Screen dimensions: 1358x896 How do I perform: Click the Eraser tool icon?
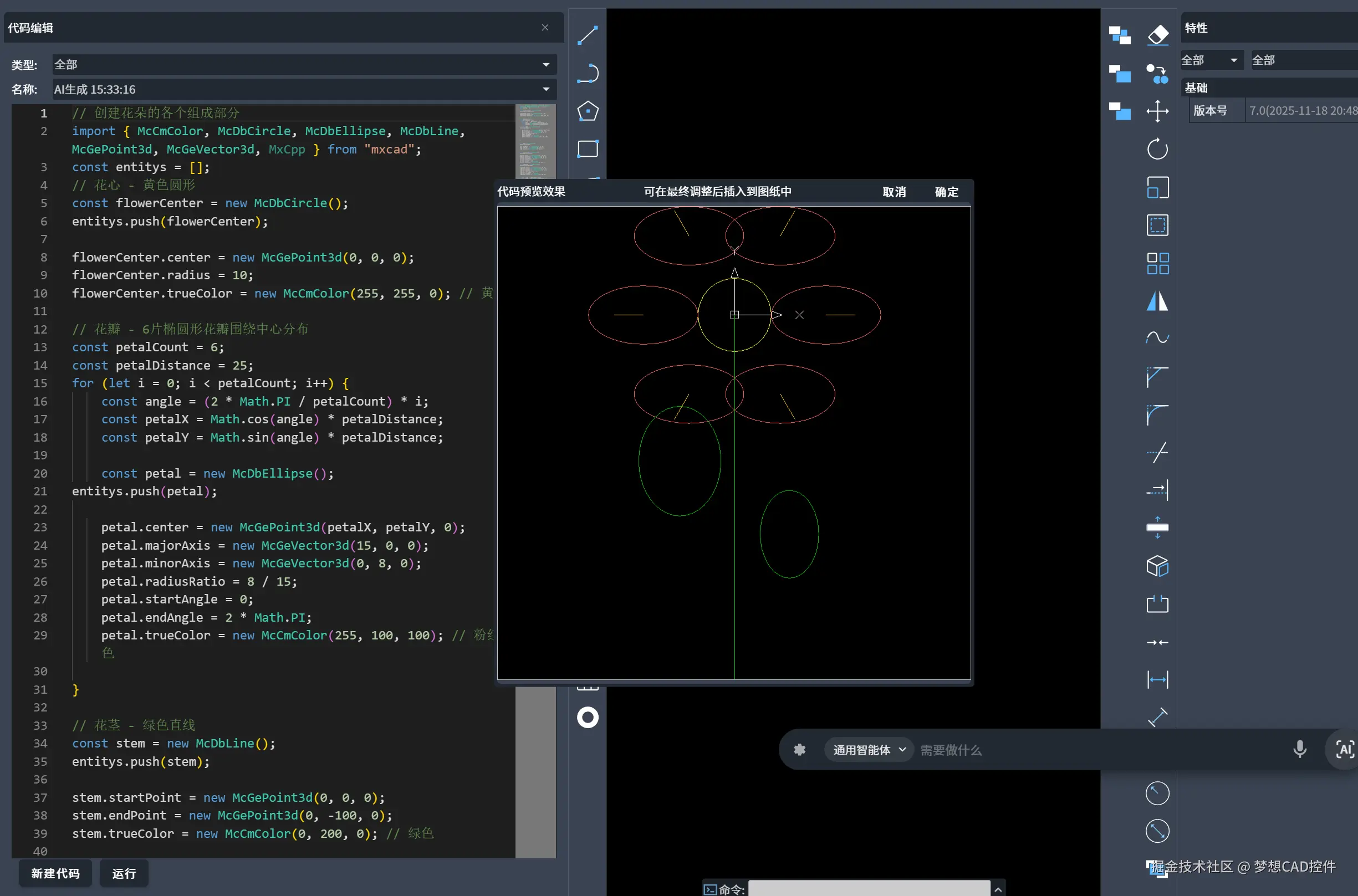[1157, 35]
